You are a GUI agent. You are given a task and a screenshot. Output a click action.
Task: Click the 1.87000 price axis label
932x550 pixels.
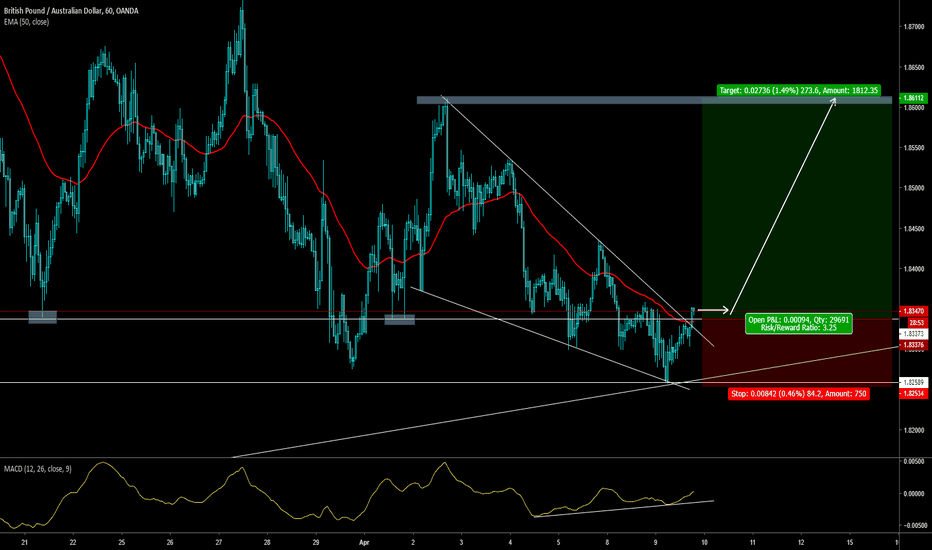click(914, 27)
